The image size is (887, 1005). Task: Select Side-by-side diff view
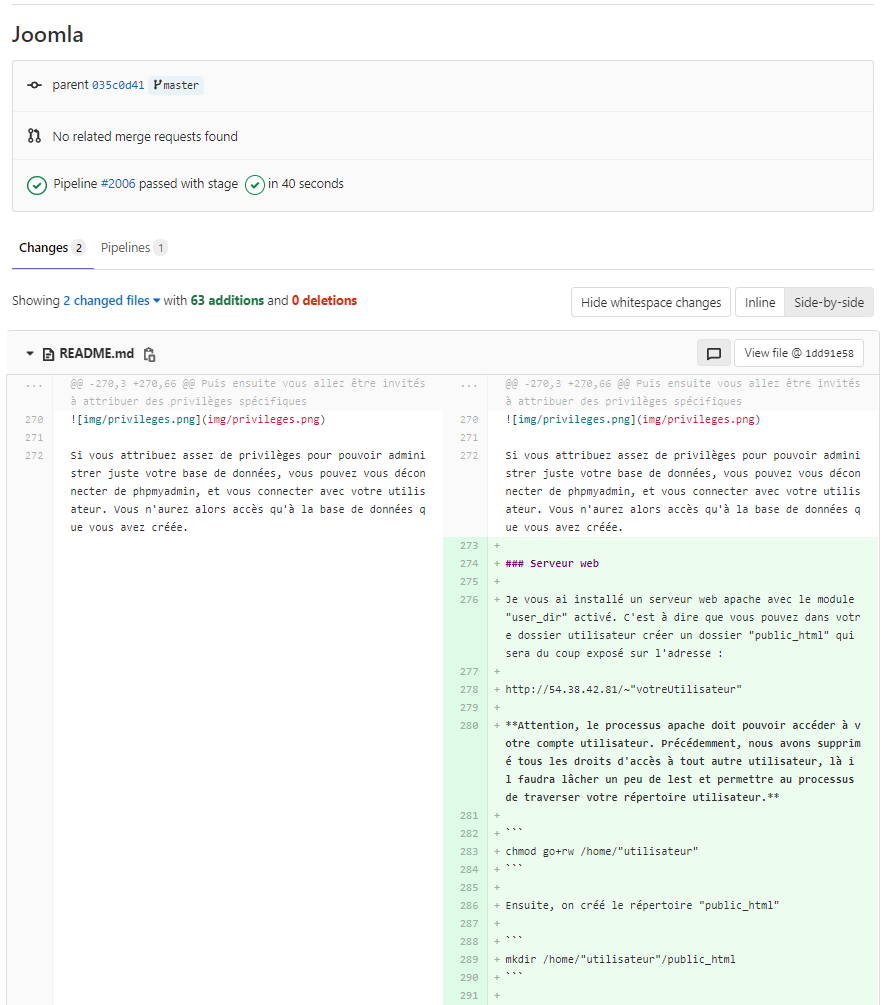(x=829, y=303)
